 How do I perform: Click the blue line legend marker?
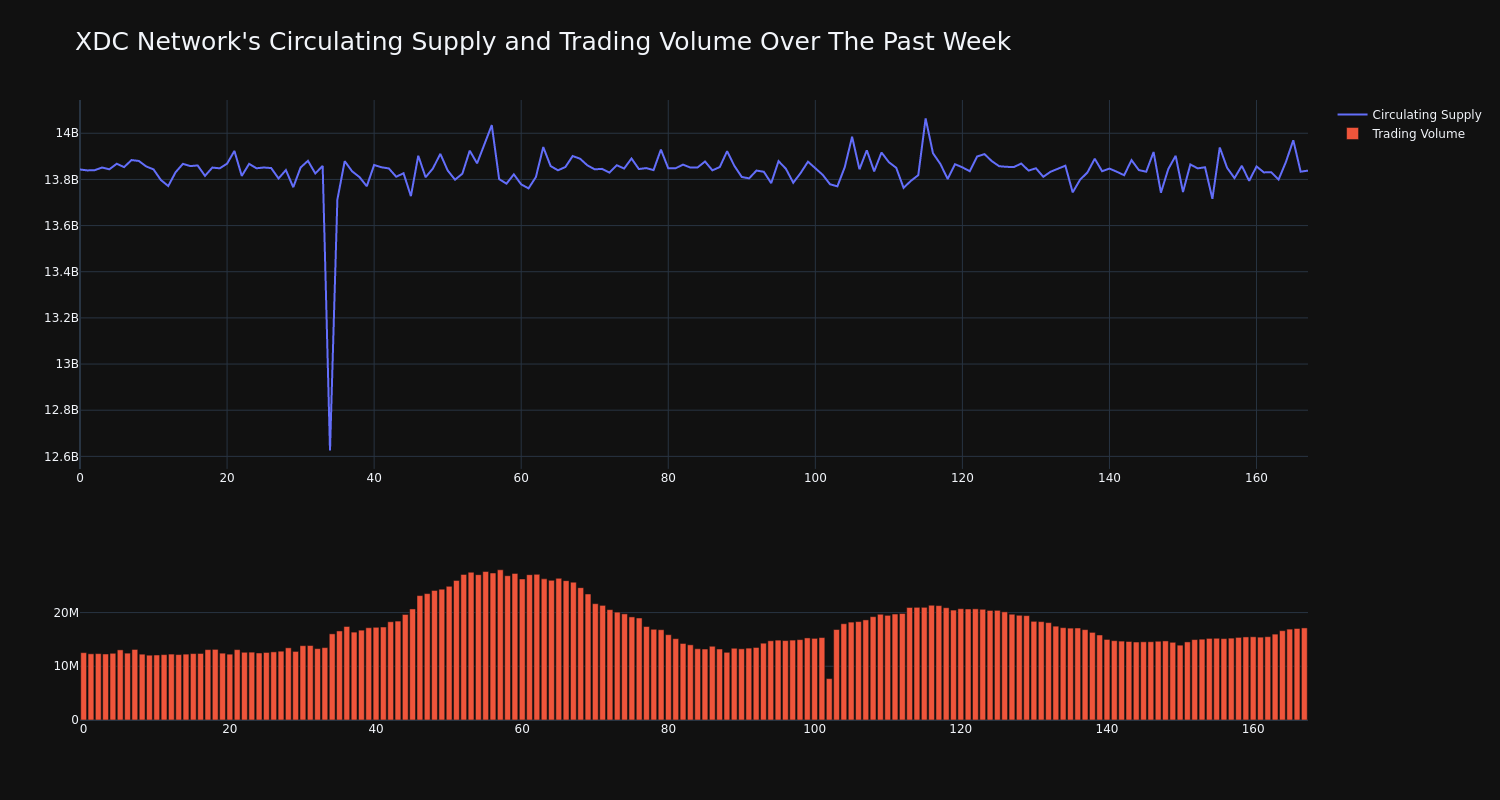pos(1352,115)
